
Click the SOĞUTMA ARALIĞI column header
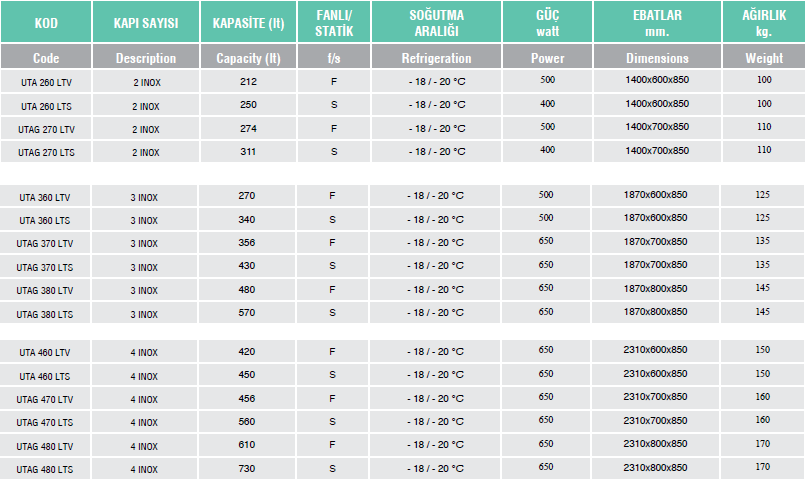click(435, 22)
